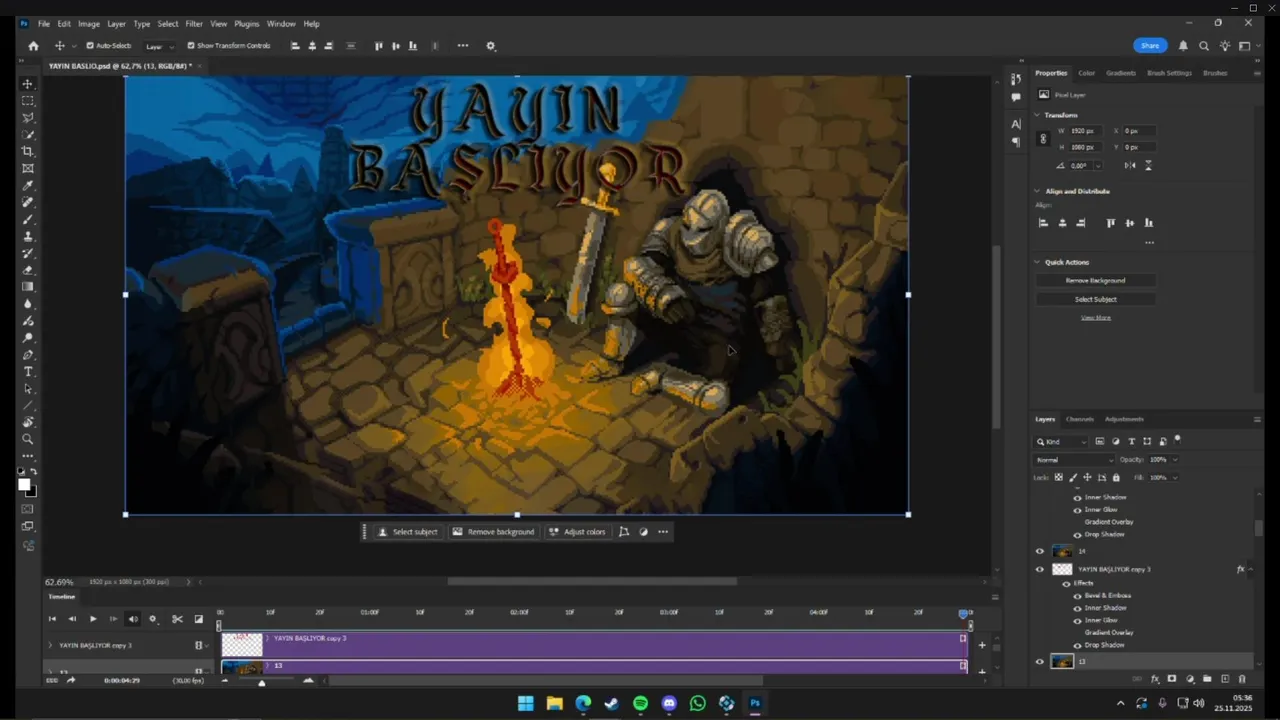Open the Search icon at top right
Image resolution: width=1280 pixels, height=720 pixels.
pyautogui.click(x=1204, y=46)
